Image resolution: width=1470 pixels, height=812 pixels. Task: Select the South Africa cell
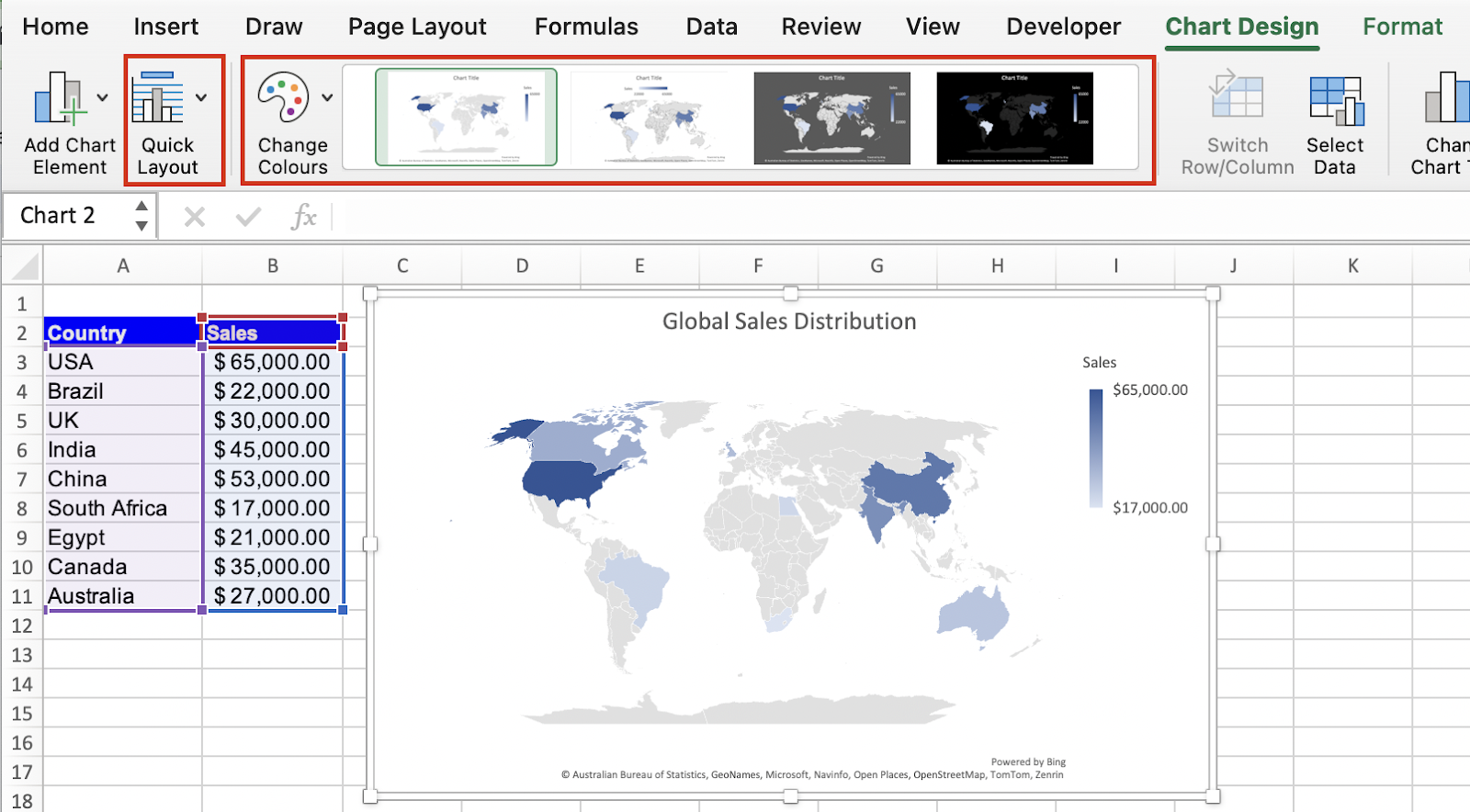coord(123,508)
